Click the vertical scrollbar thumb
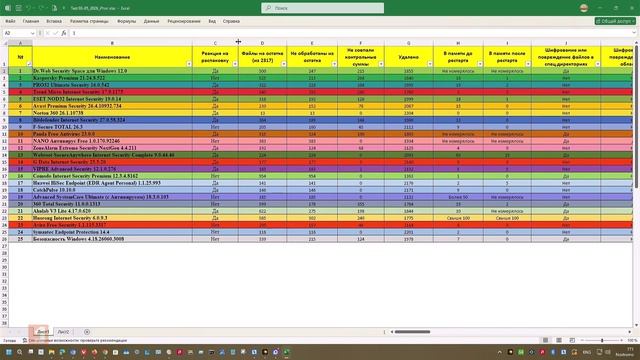Viewport: 640px width, 360px height. pos(637,116)
